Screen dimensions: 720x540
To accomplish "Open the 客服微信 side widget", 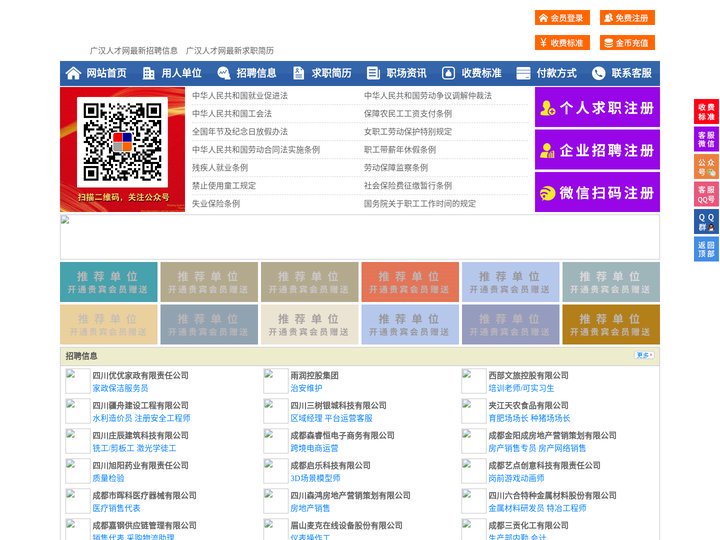I will 706,139.
